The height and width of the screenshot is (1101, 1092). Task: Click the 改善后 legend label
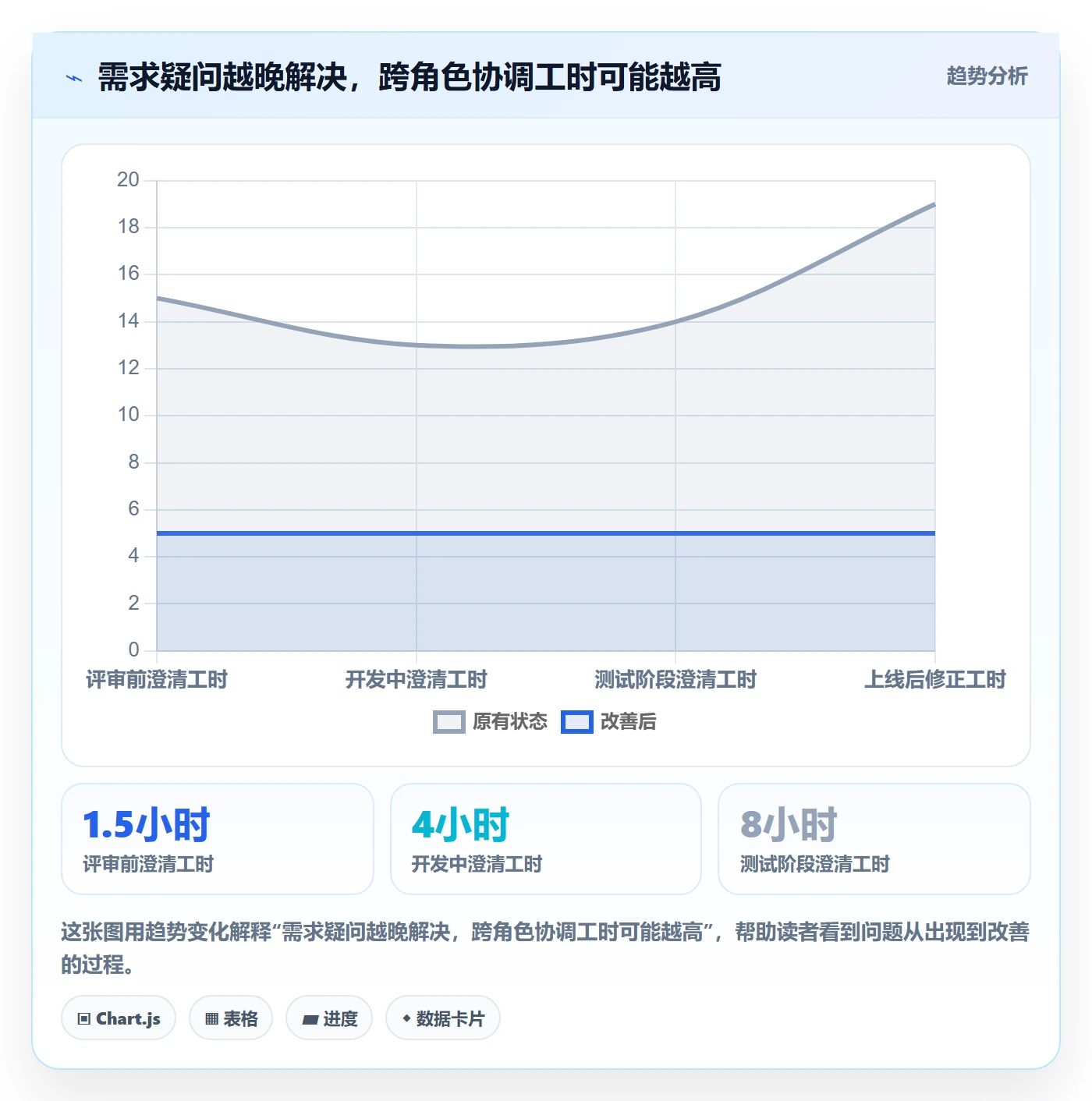click(628, 722)
